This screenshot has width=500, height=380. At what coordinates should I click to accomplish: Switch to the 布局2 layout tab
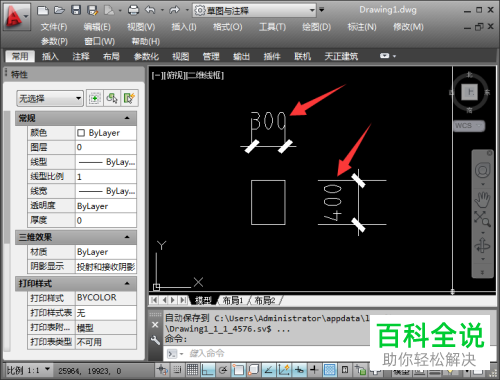[265, 300]
